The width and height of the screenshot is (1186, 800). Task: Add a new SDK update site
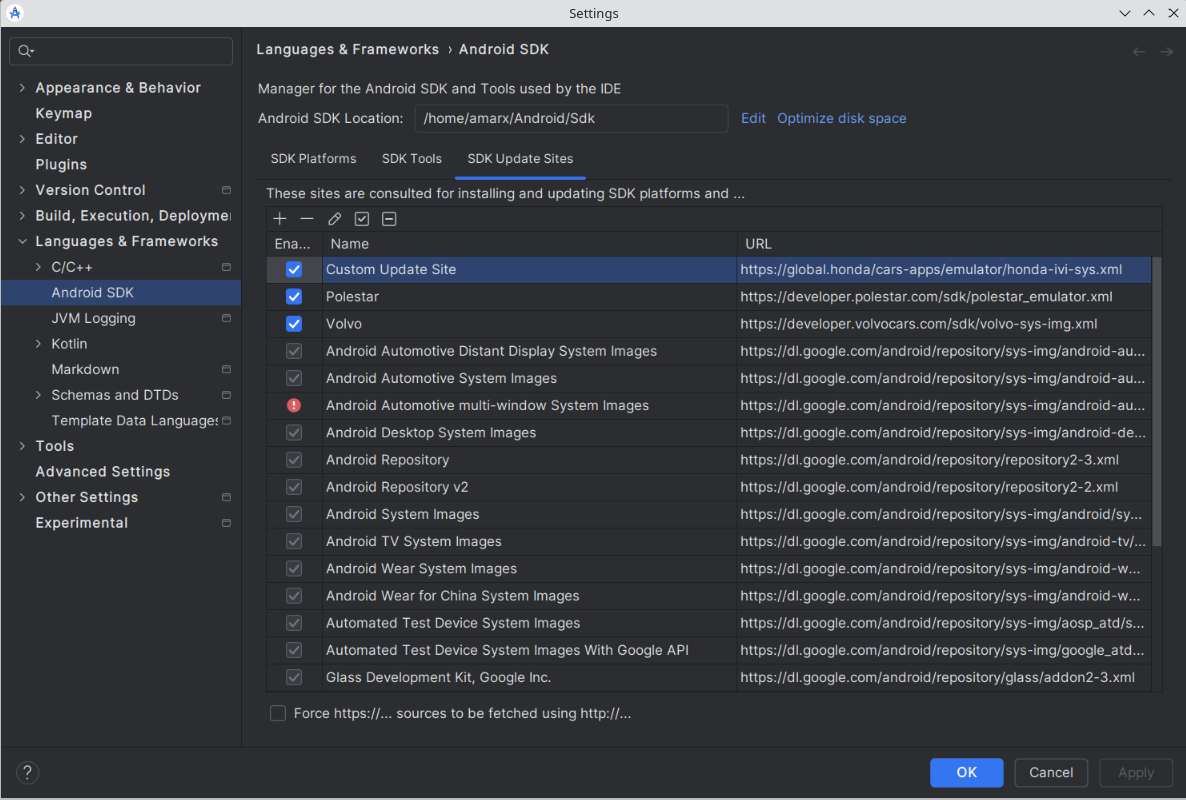point(280,219)
